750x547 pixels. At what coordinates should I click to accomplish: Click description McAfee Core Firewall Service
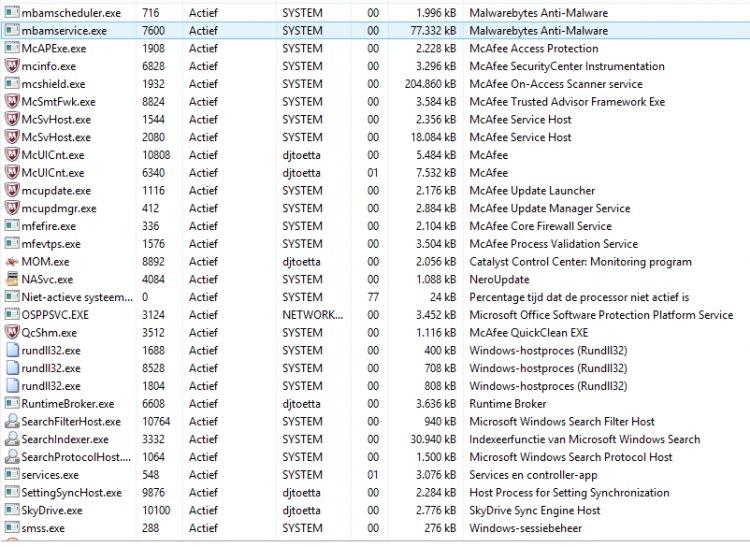pyautogui.click(x=540, y=226)
